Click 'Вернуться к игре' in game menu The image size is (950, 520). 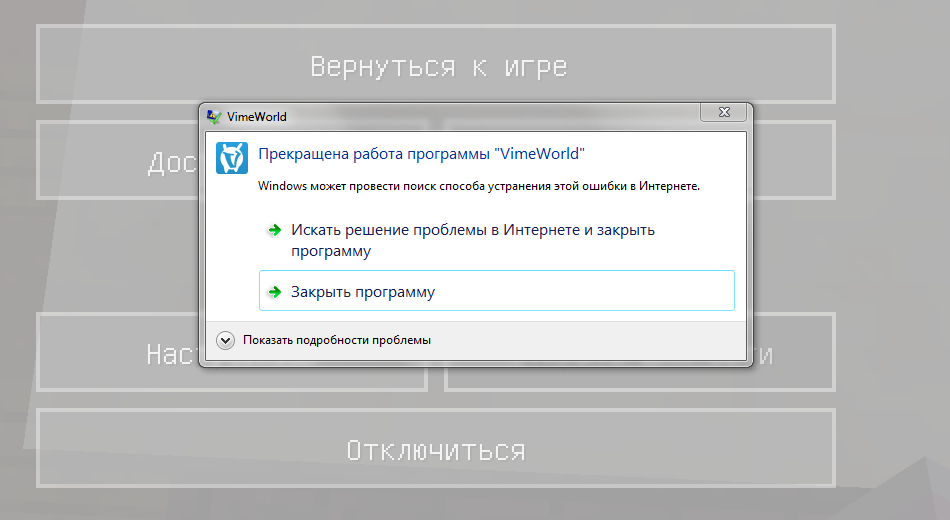[x=436, y=64]
